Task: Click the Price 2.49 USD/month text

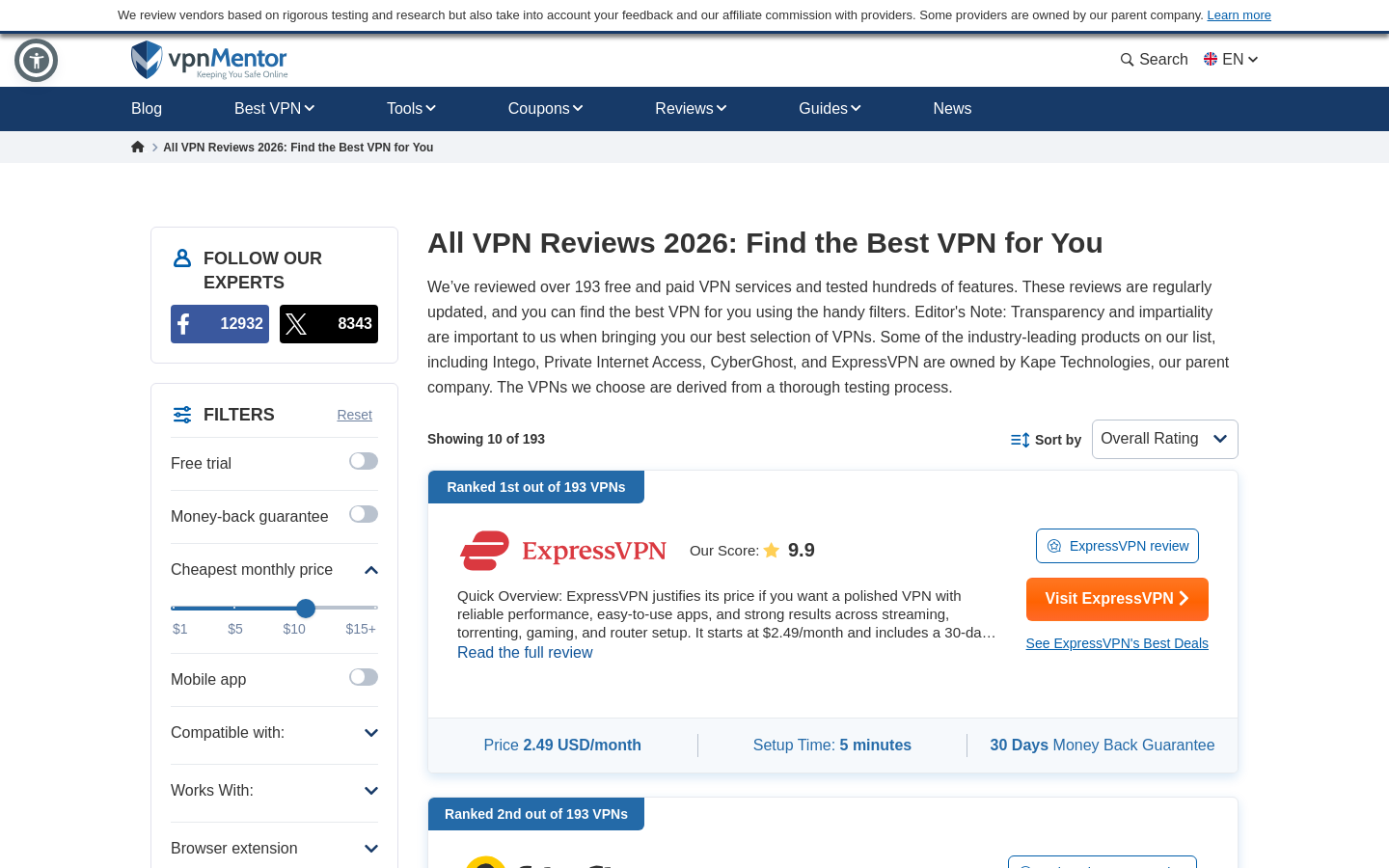Action: coord(562,746)
